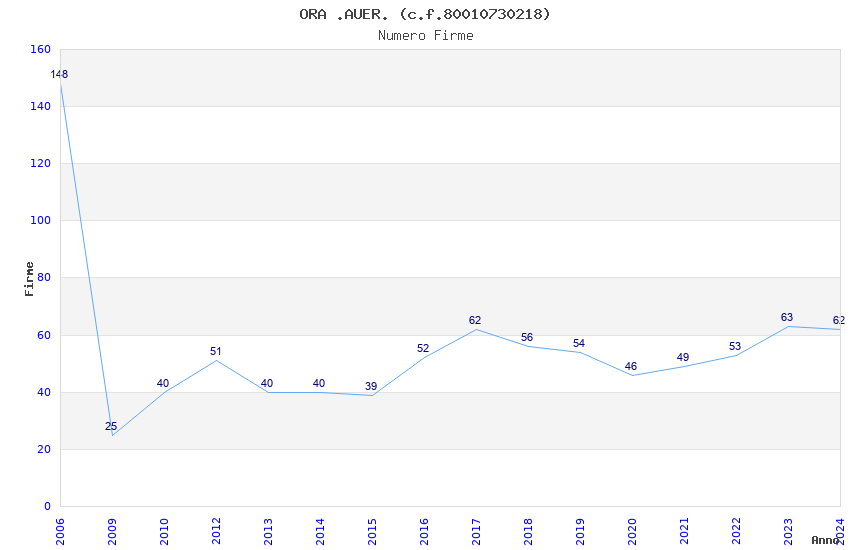Click the y-axis tick value 40
Viewport: 850px width, 550px height.
coord(44,392)
